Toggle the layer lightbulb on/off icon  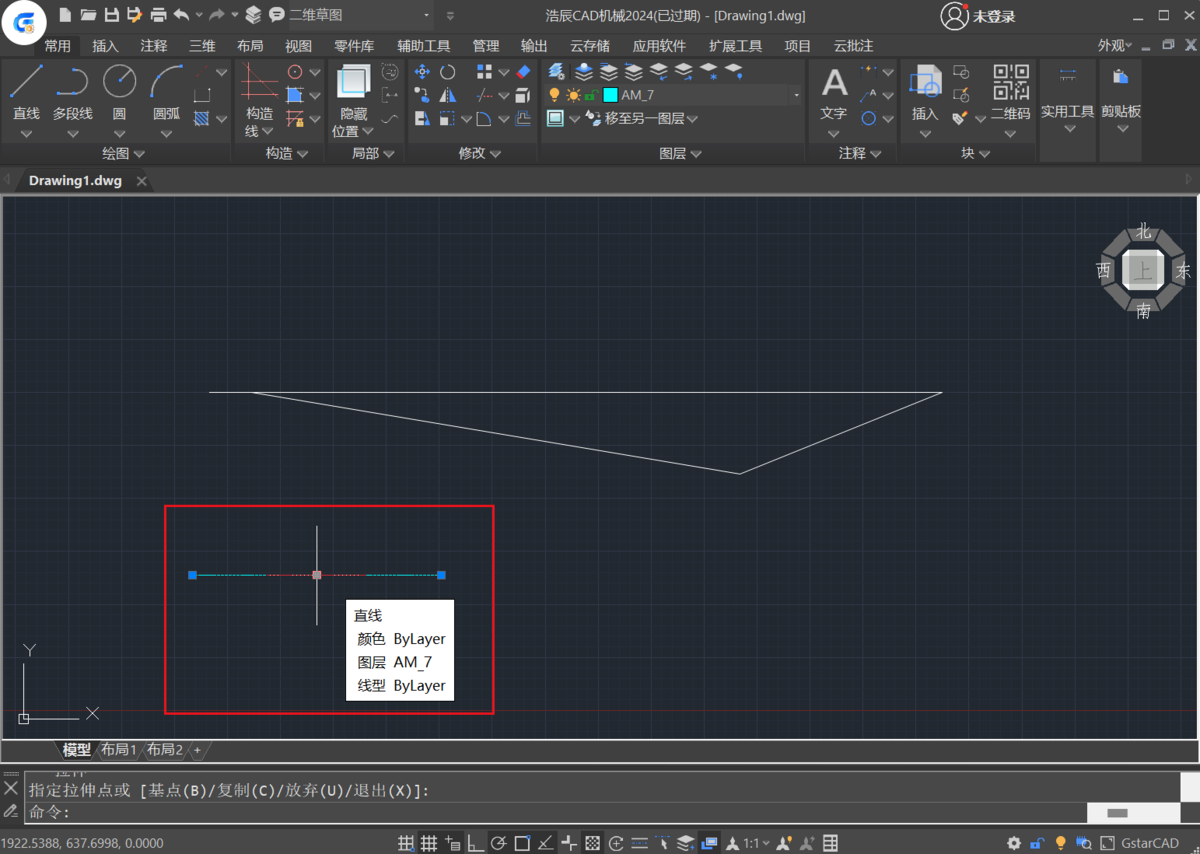pyautogui.click(x=555, y=96)
